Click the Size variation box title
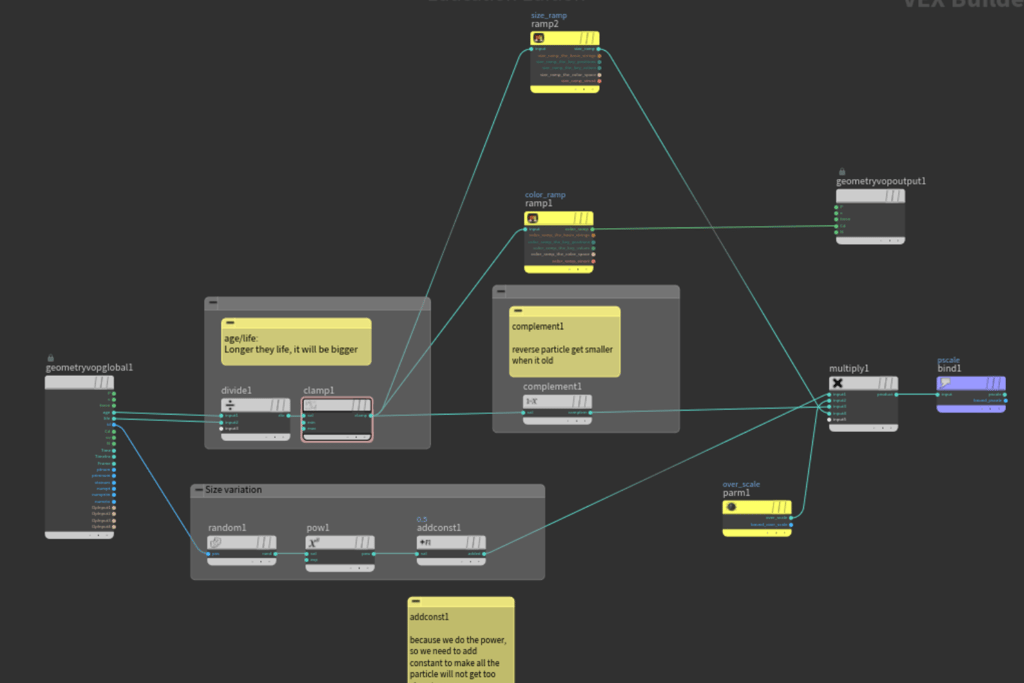Viewport: 1024px width, 683px height. pos(233,490)
